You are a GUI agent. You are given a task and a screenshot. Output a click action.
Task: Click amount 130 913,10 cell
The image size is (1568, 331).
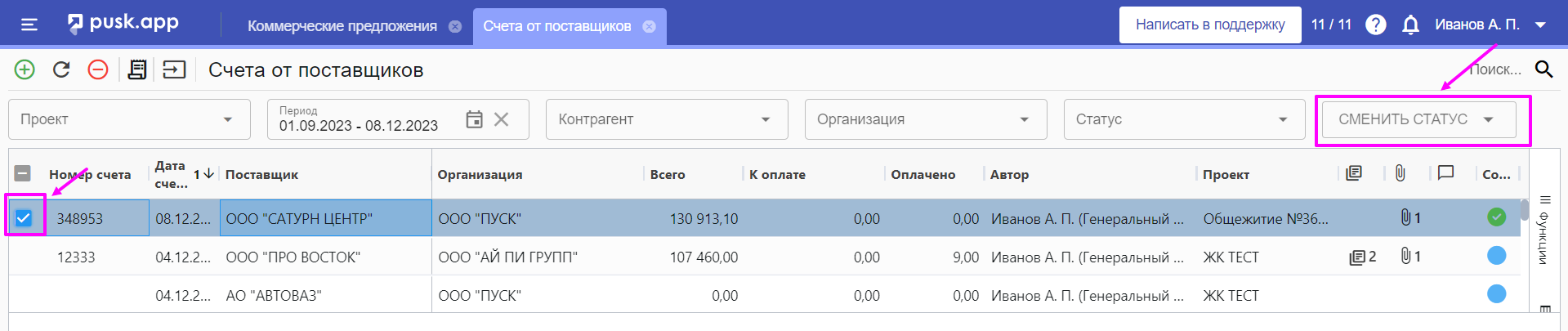[x=694, y=218]
